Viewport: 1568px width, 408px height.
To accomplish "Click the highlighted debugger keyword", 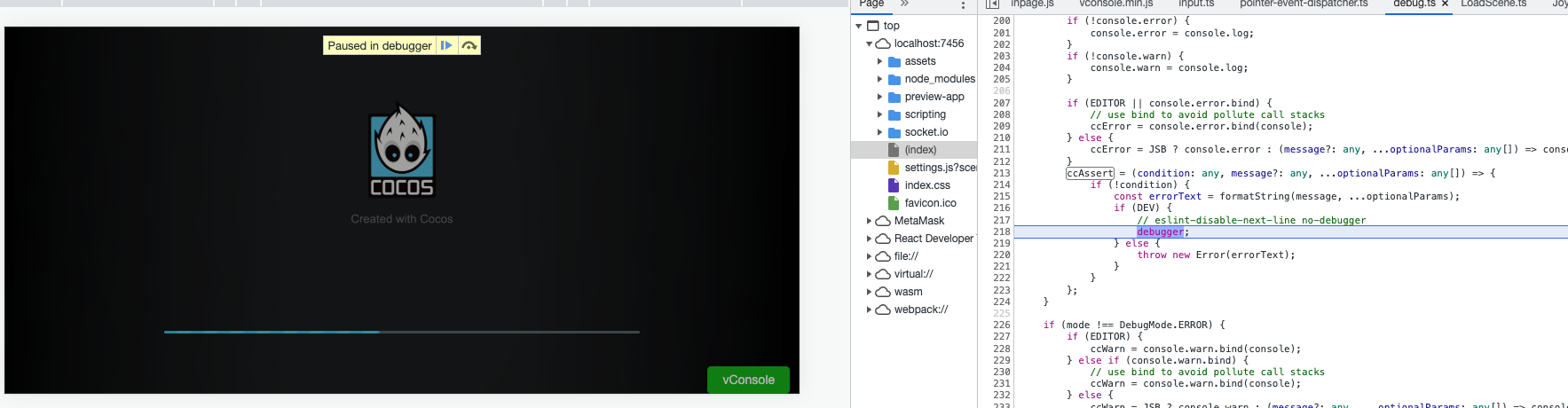I will pos(1160,231).
